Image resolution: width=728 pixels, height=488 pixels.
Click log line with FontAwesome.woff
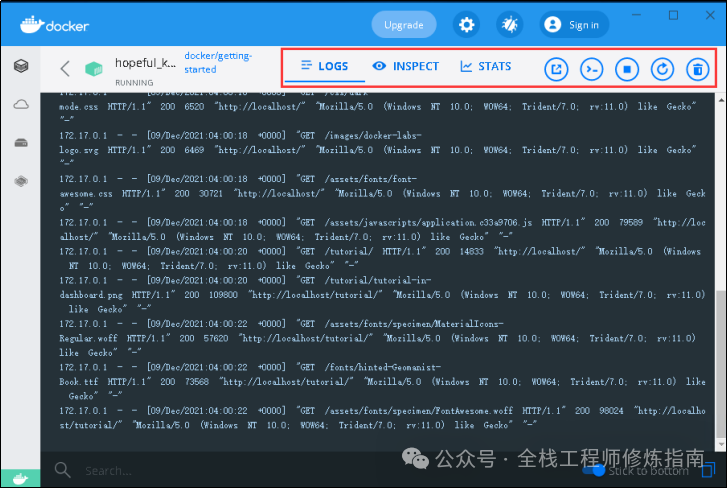coord(382,417)
